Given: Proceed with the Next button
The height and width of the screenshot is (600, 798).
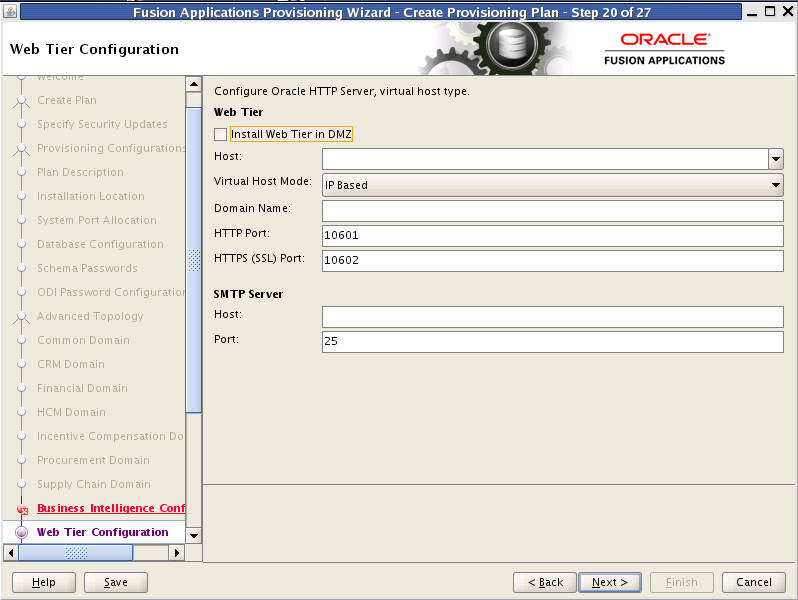Looking at the screenshot, I should point(610,582).
